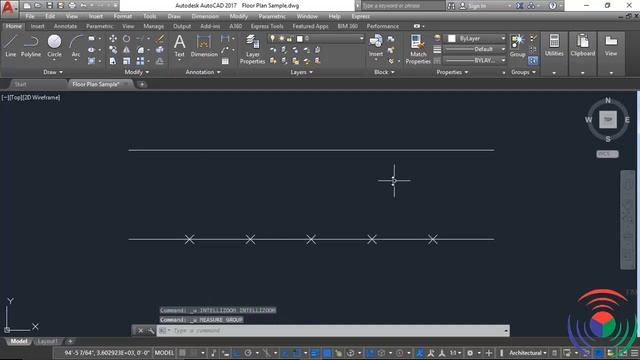Open the Dimension menu

pyautogui.click(x=205, y=16)
